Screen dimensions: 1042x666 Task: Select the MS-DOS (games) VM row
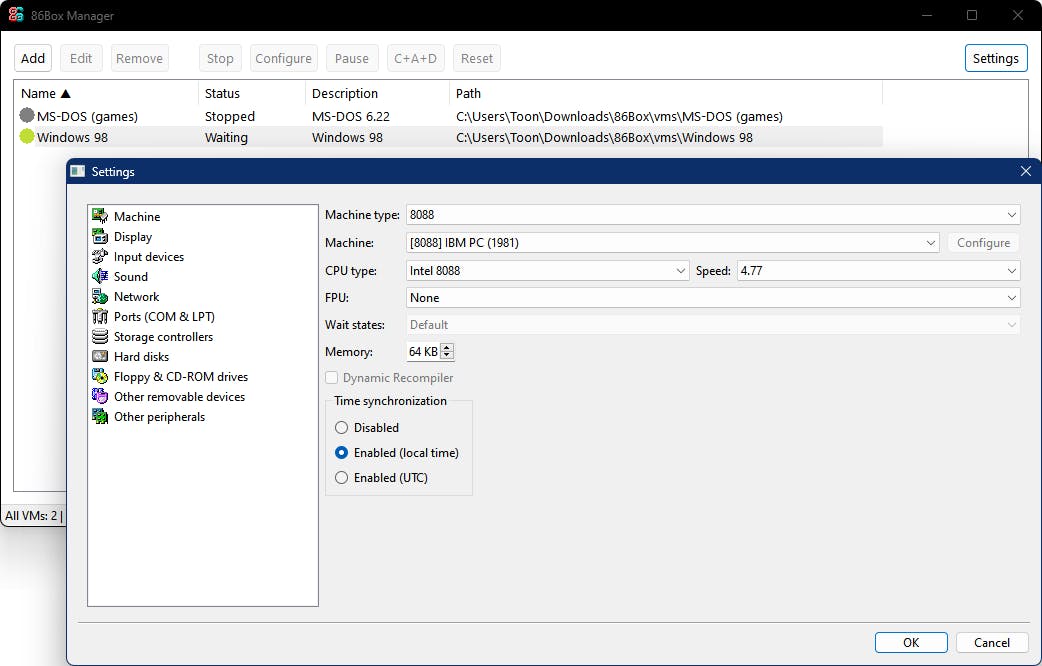click(x=449, y=116)
